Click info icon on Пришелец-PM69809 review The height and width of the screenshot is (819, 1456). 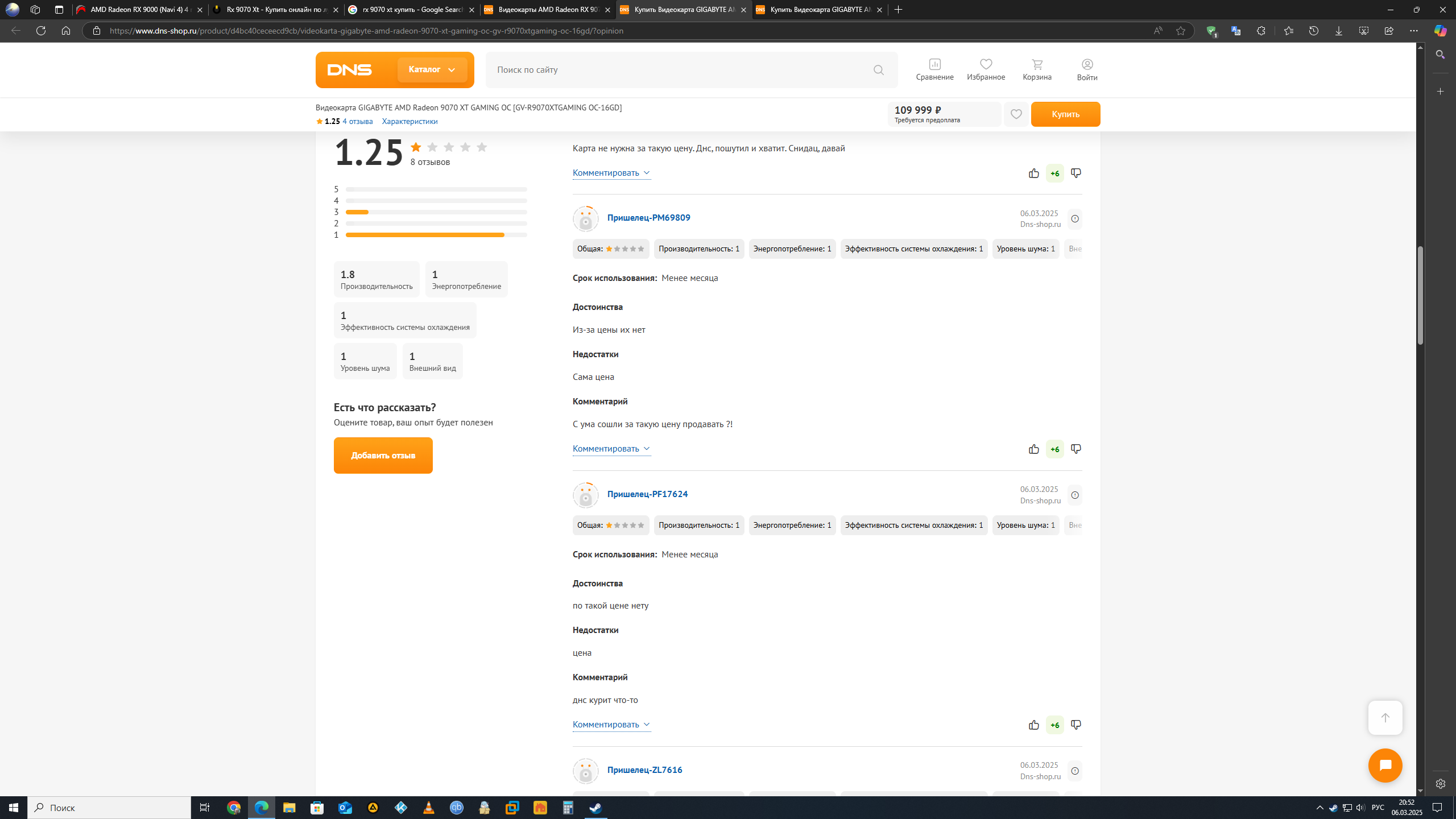tap(1074, 219)
